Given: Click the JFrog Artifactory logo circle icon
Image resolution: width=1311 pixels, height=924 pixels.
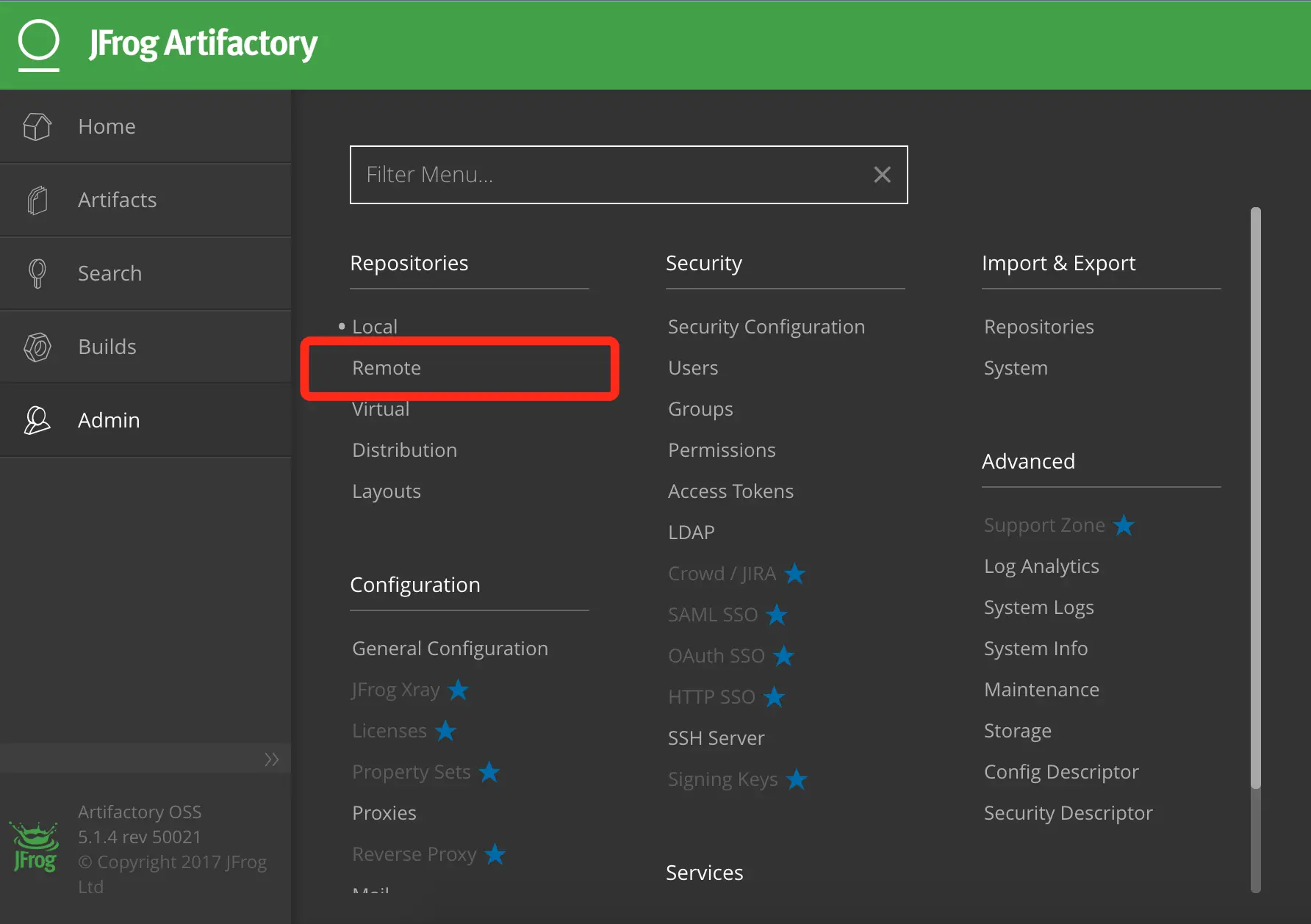Looking at the screenshot, I should click(x=38, y=42).
